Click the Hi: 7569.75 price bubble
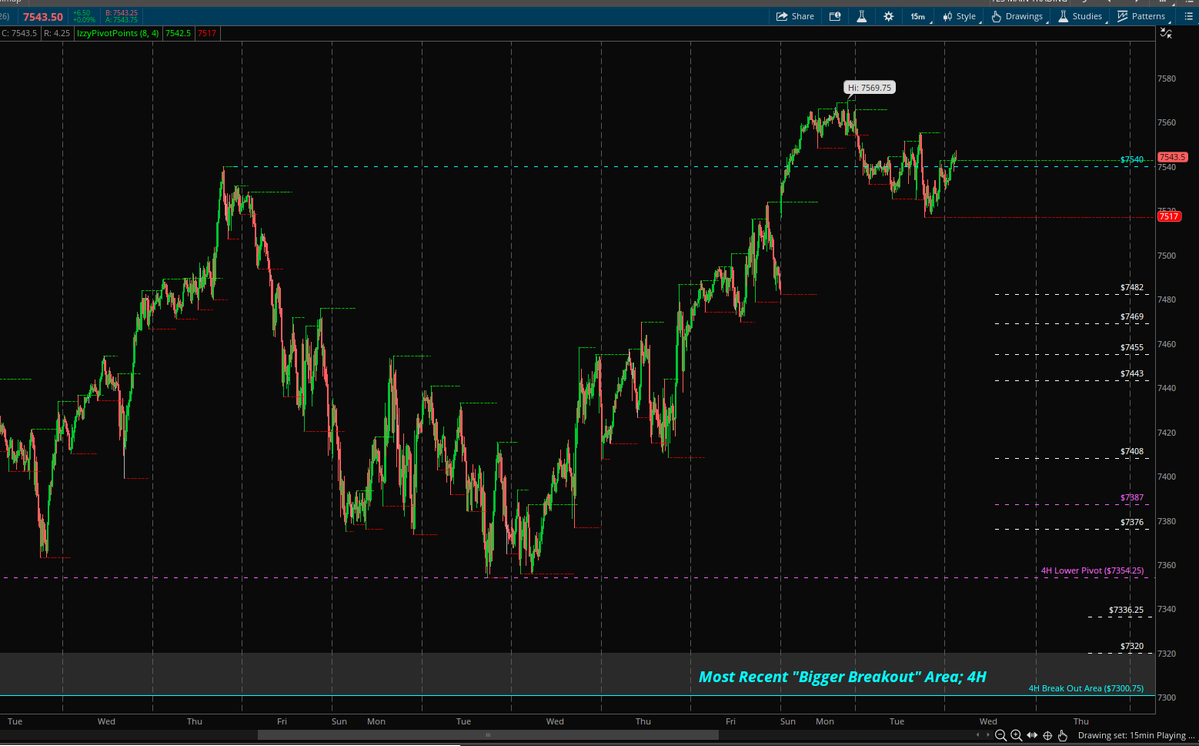 click(869, 88)
